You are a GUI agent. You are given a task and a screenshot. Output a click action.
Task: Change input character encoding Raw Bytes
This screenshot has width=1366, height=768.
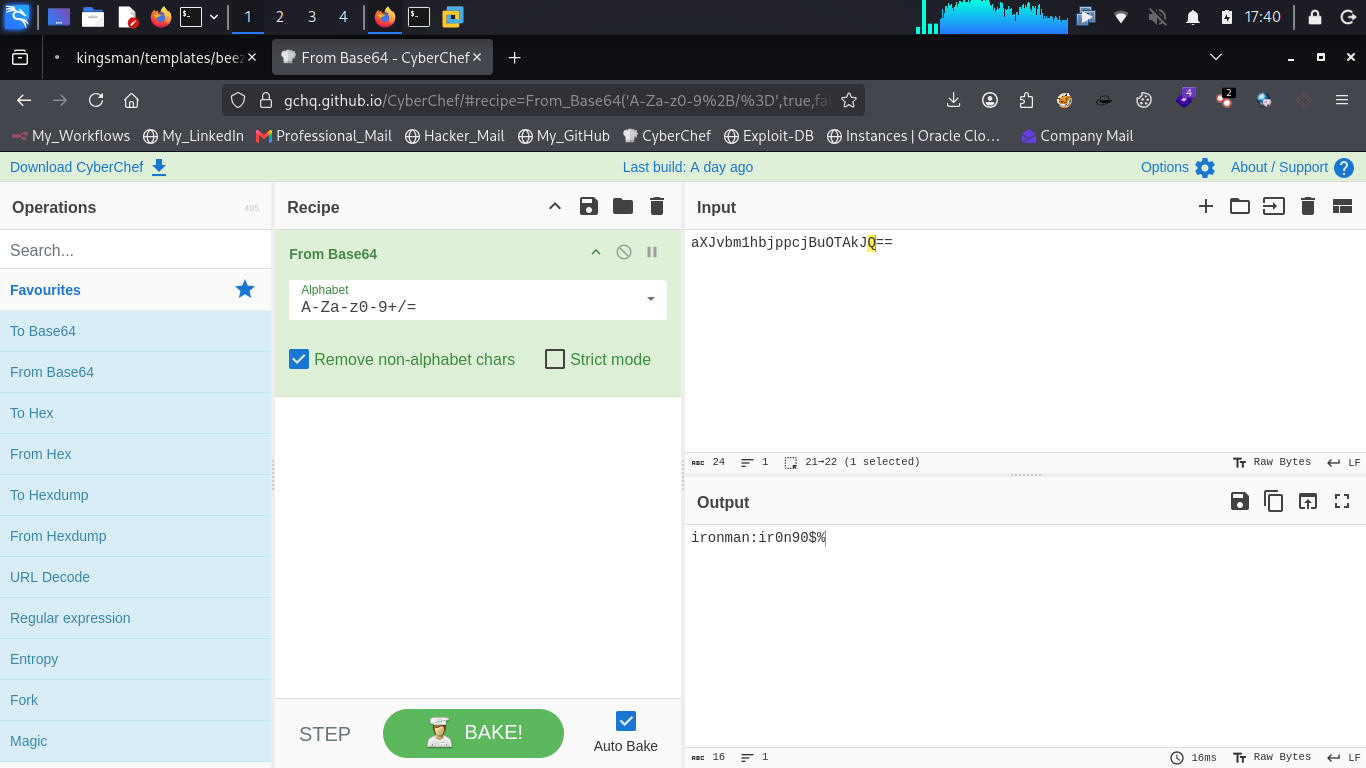click(1272, 462)
